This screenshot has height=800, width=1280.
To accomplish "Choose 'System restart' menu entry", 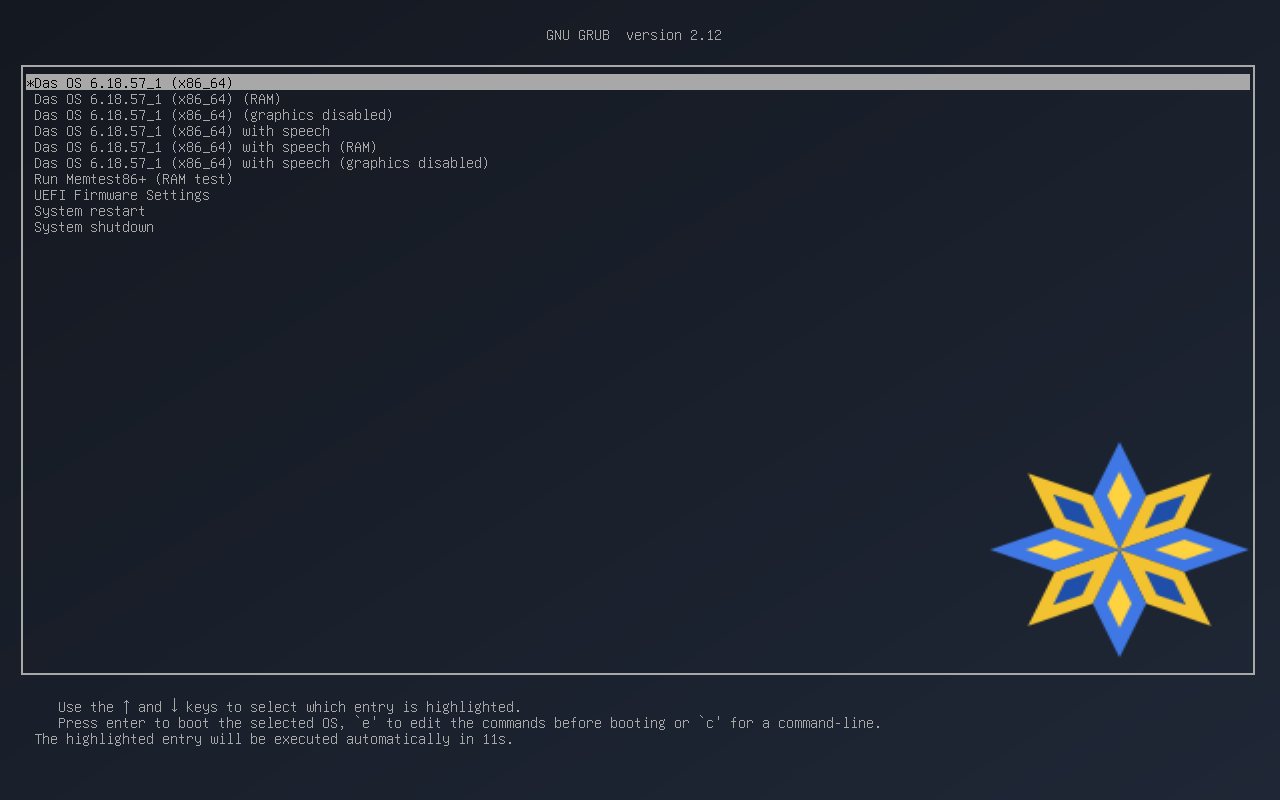I will [89, 211].
